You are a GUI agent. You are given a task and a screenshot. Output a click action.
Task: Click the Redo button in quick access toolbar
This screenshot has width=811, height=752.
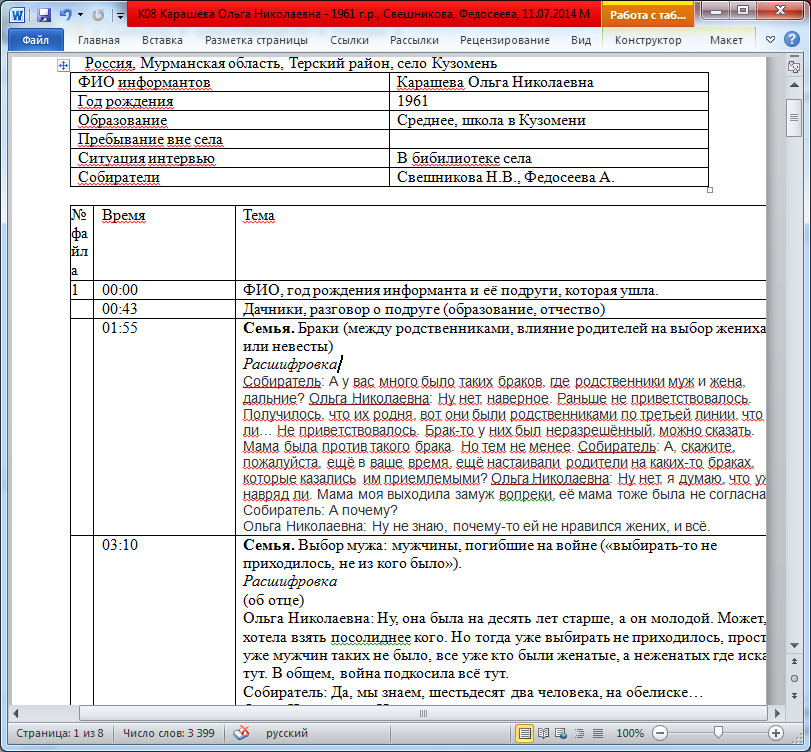click(98, 16)
